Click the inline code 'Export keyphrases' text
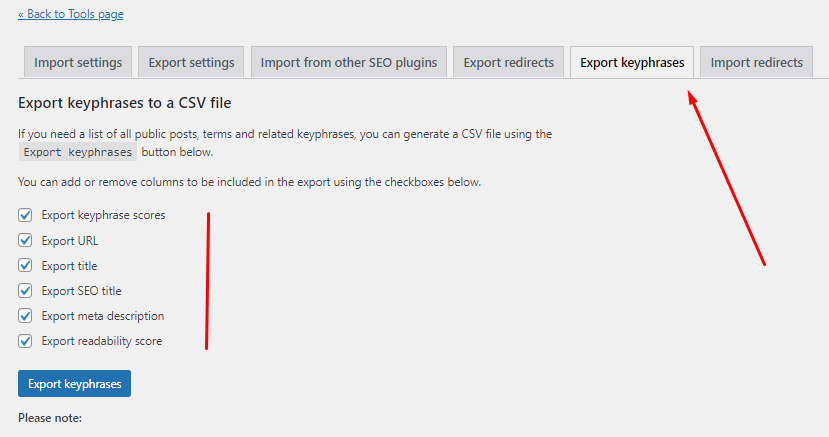829x437 pixels. pos(78,153)
